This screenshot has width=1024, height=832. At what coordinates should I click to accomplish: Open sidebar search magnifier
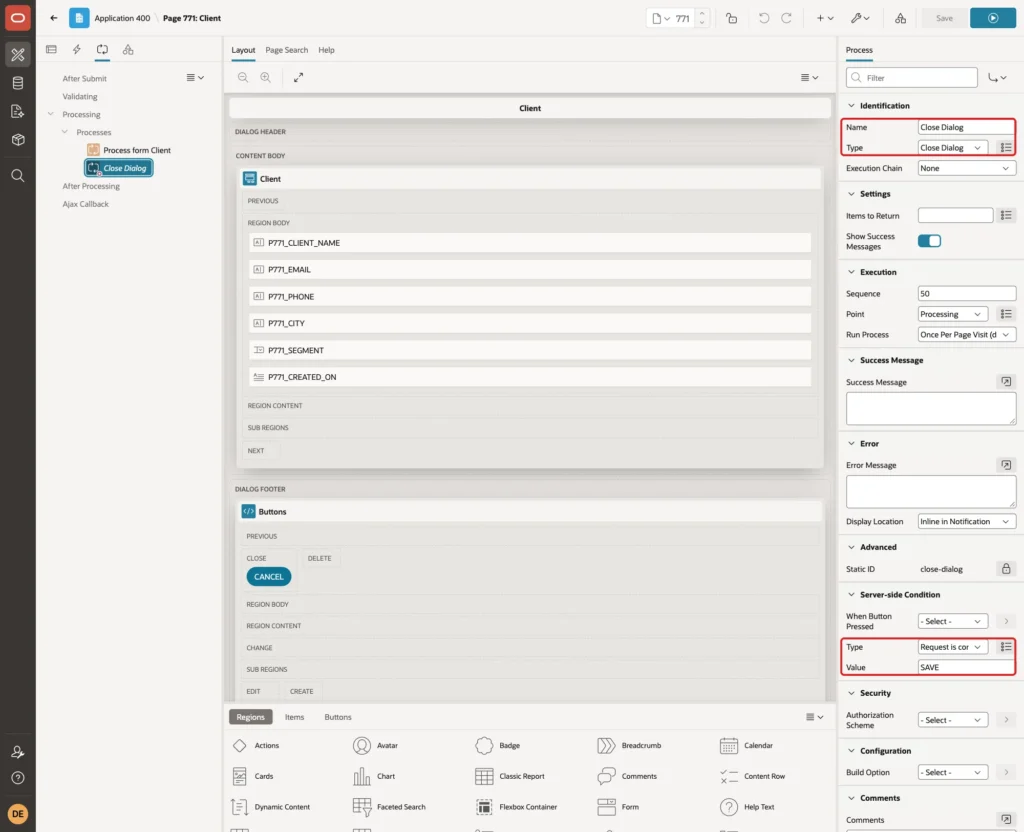[x=18, y=175]
